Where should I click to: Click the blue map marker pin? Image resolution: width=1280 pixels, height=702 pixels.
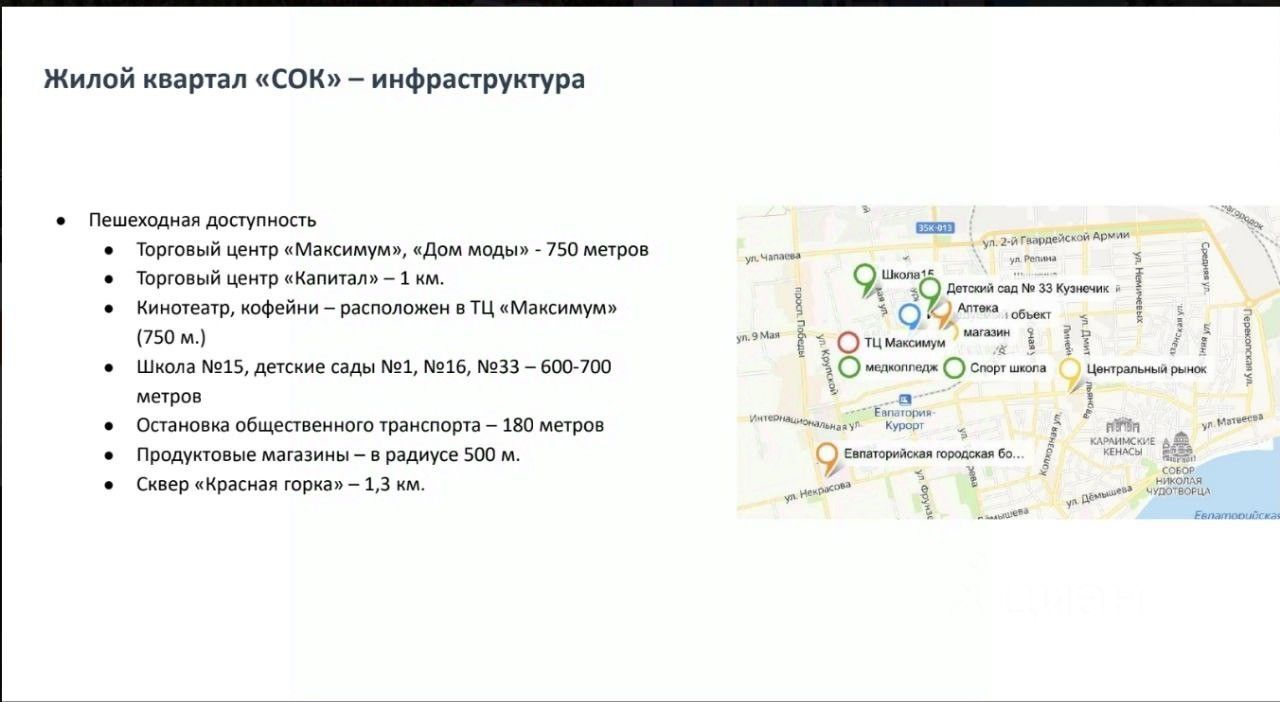click(x=910, y=316)
